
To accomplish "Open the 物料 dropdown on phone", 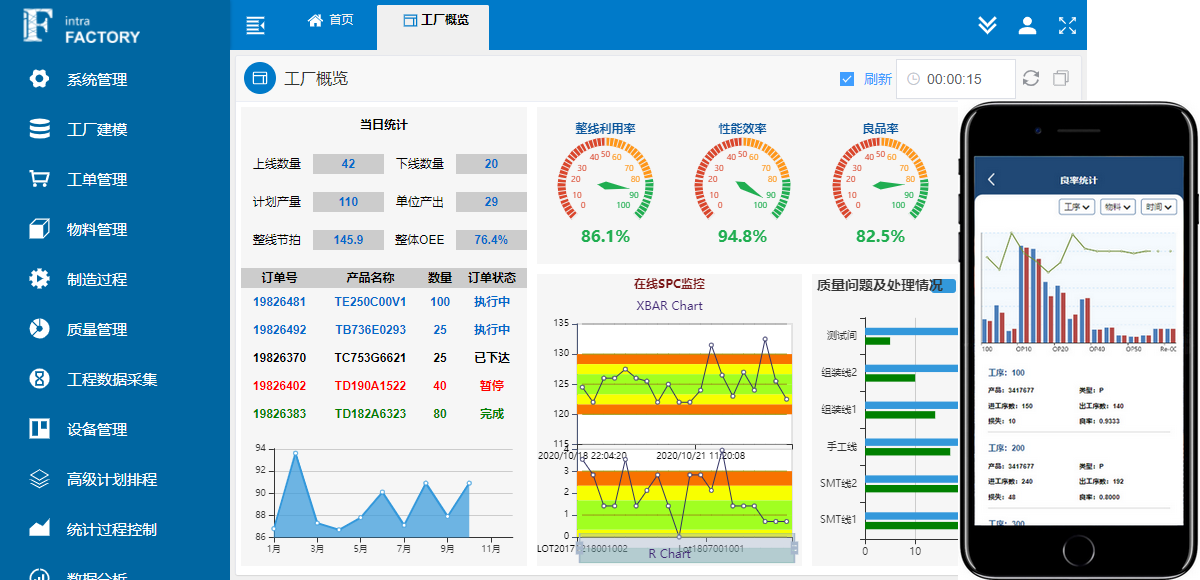I will coord(1116,207).
